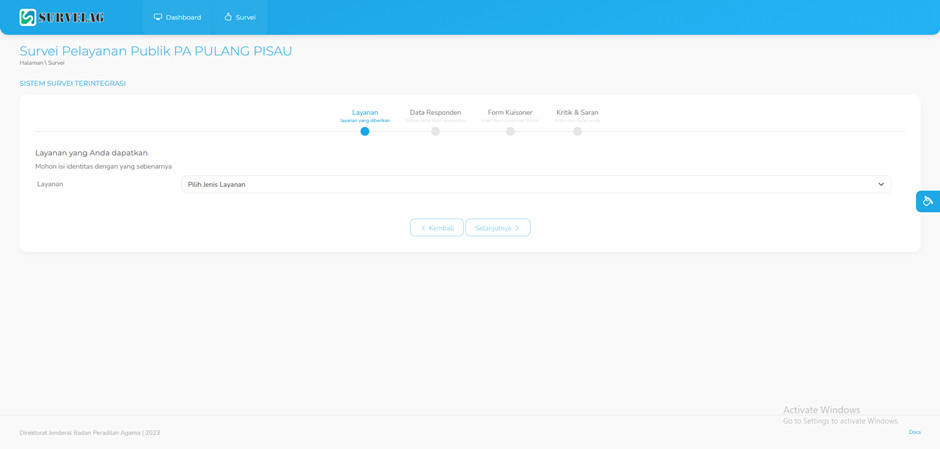Click the active Layanan step circle
This screenshot has height=449, width=940.
click(365, 131)
